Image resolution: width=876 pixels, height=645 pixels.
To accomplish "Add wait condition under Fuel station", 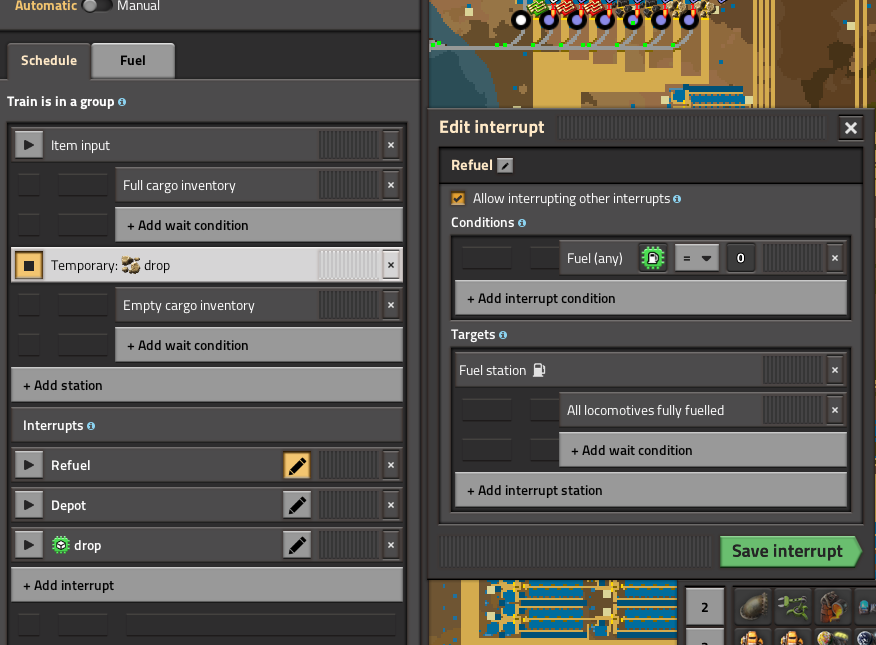I will point(703,450).
